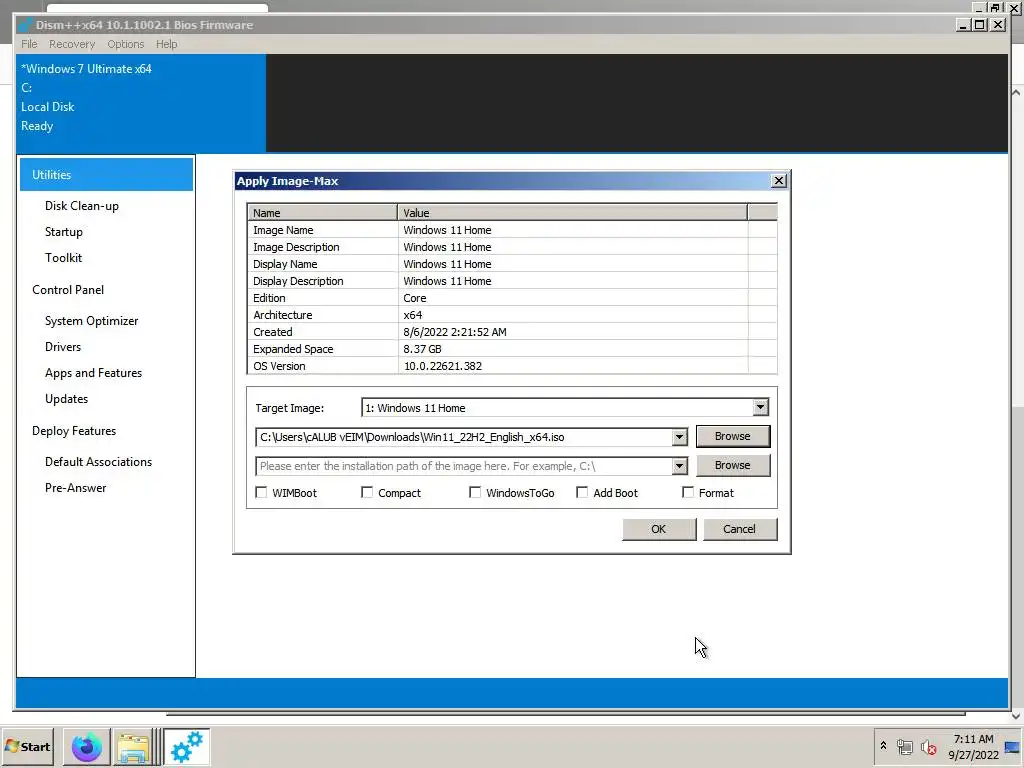Open the Pre-Answer page
Image resolution: width=1024 pixels, height=768 pixels.
(75, 488)
